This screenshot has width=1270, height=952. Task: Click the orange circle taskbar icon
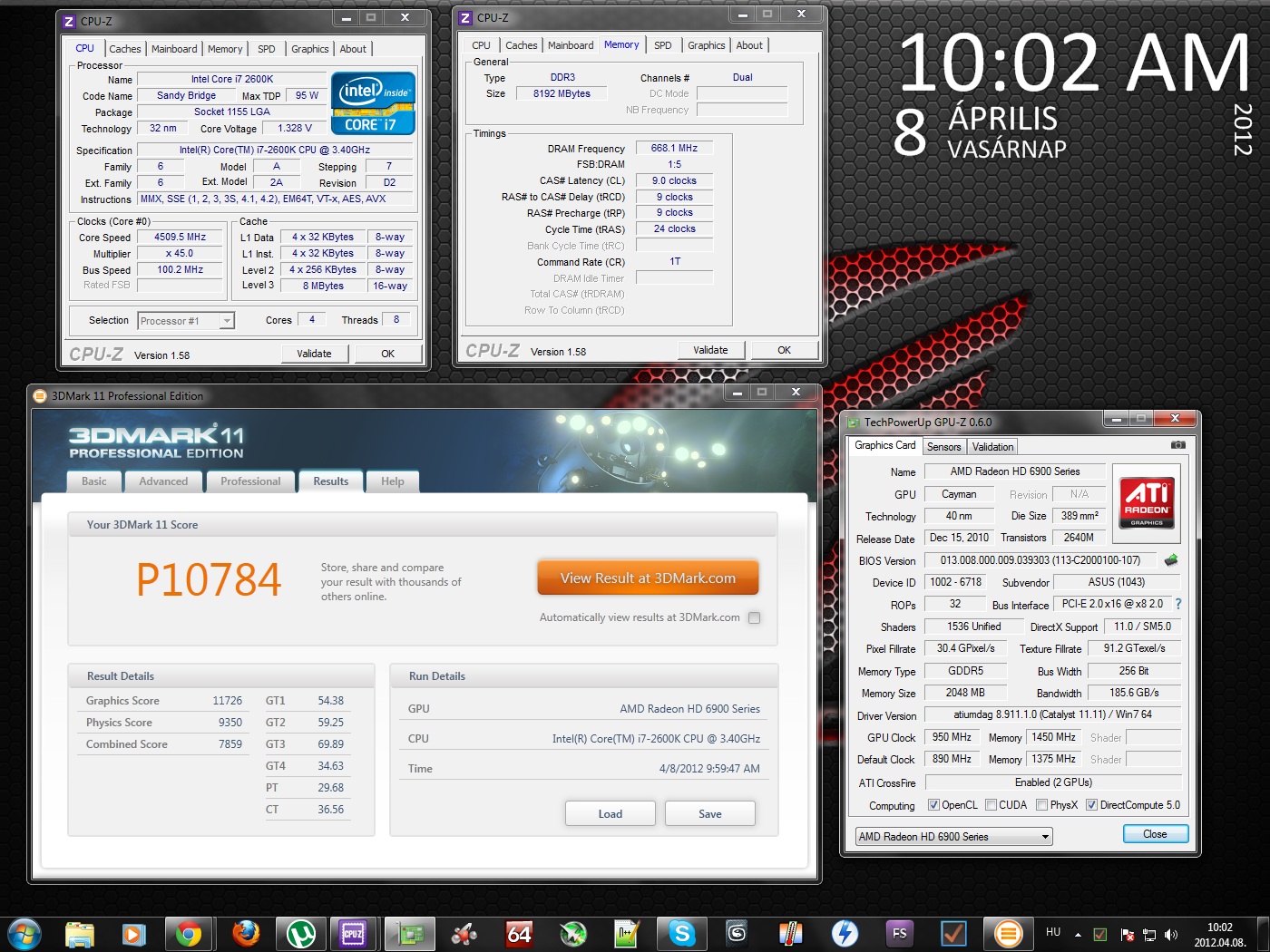pos(1008,933)
